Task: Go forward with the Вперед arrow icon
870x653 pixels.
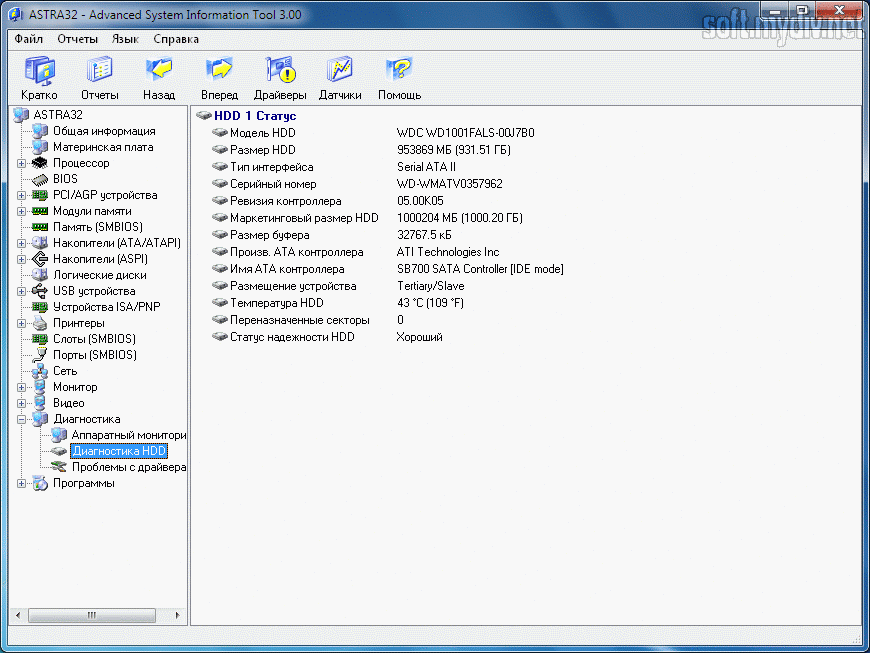Action: 219,70
